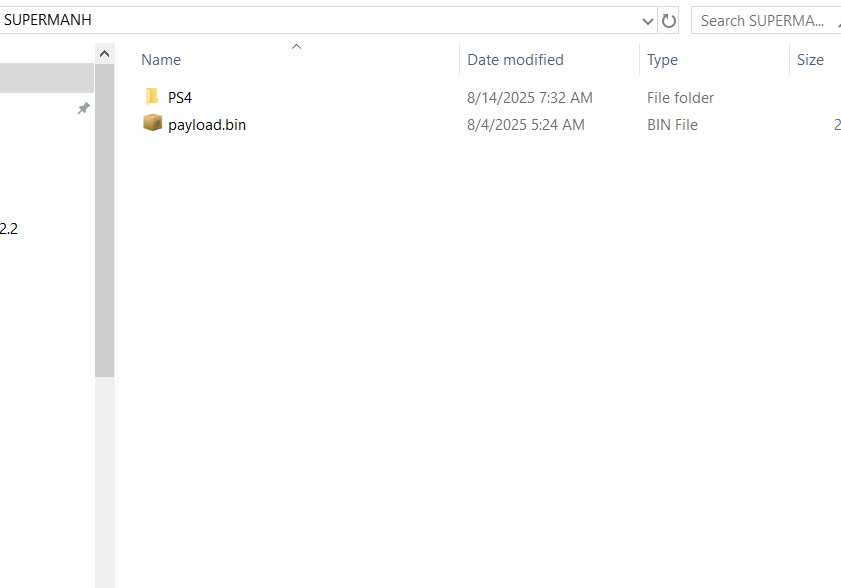Viewport: 841px width, 588px height.
Task: Refresh the SUPERMANH folder view
Action: coord(669,20)
